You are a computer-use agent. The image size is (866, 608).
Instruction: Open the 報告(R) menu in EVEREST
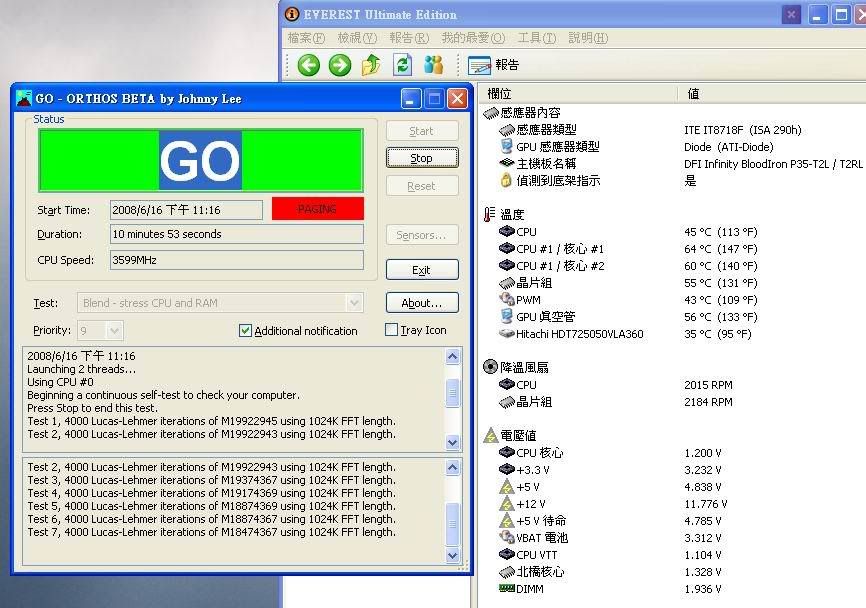(x=409, y=38)
